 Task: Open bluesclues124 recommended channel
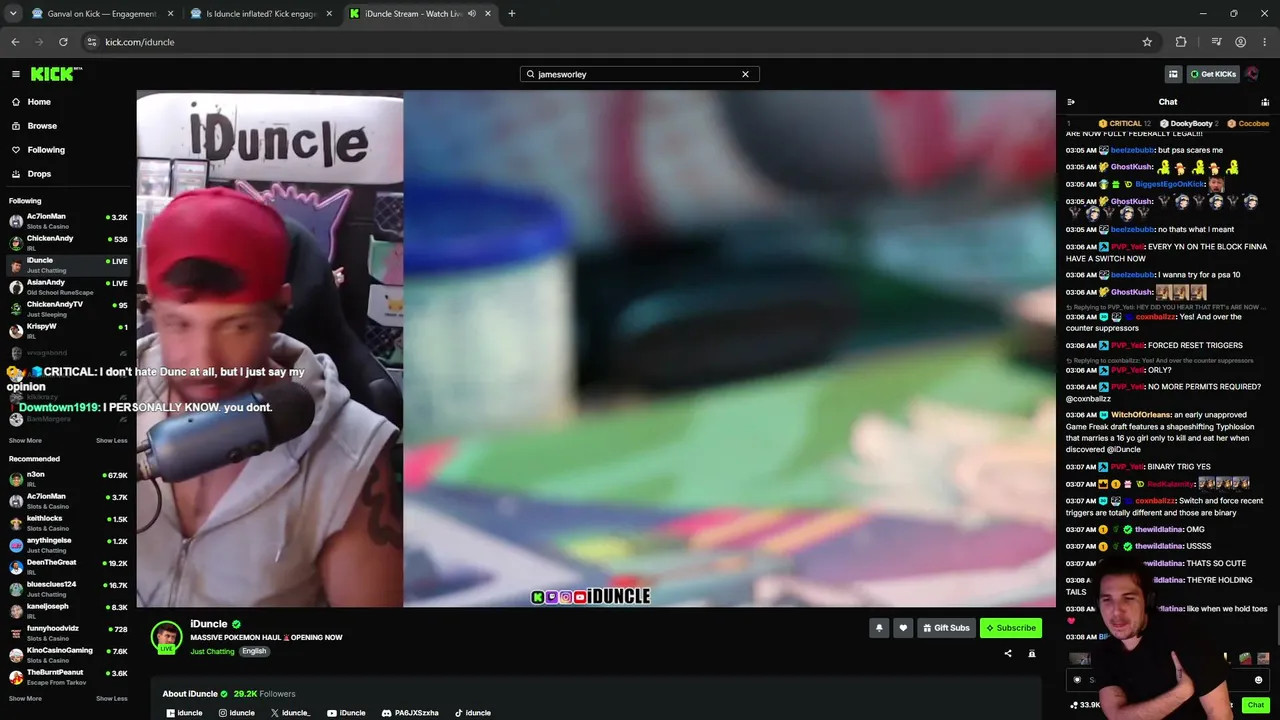[68, 589]
